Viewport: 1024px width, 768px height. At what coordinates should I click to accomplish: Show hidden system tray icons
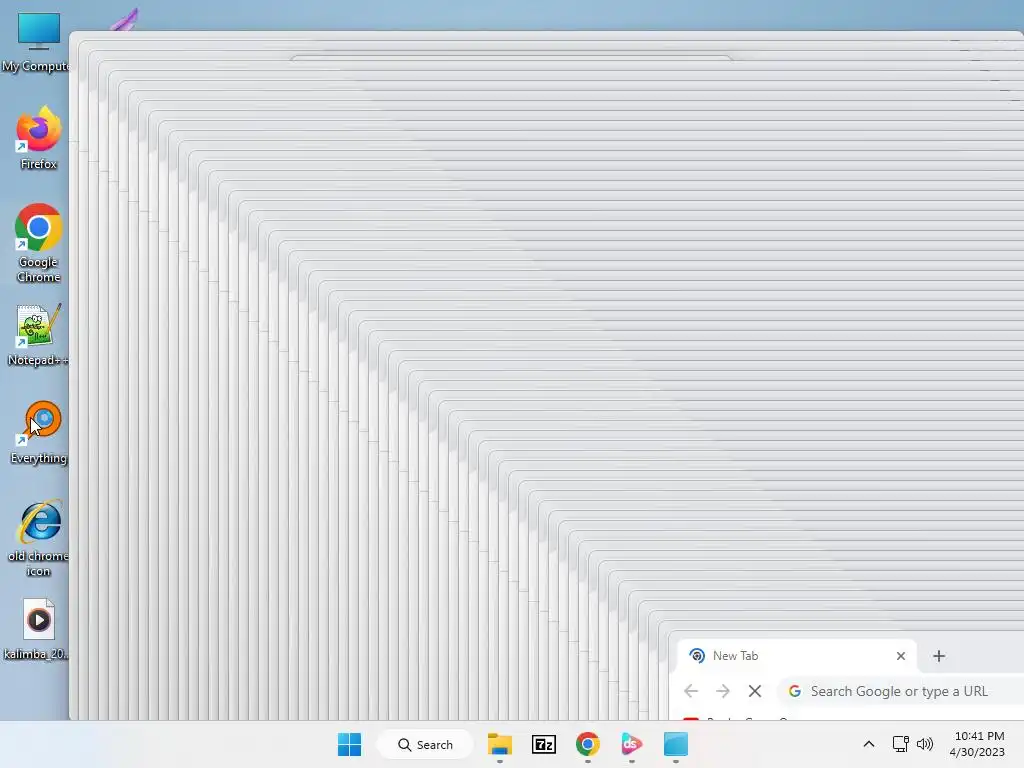tap(869, 744)
